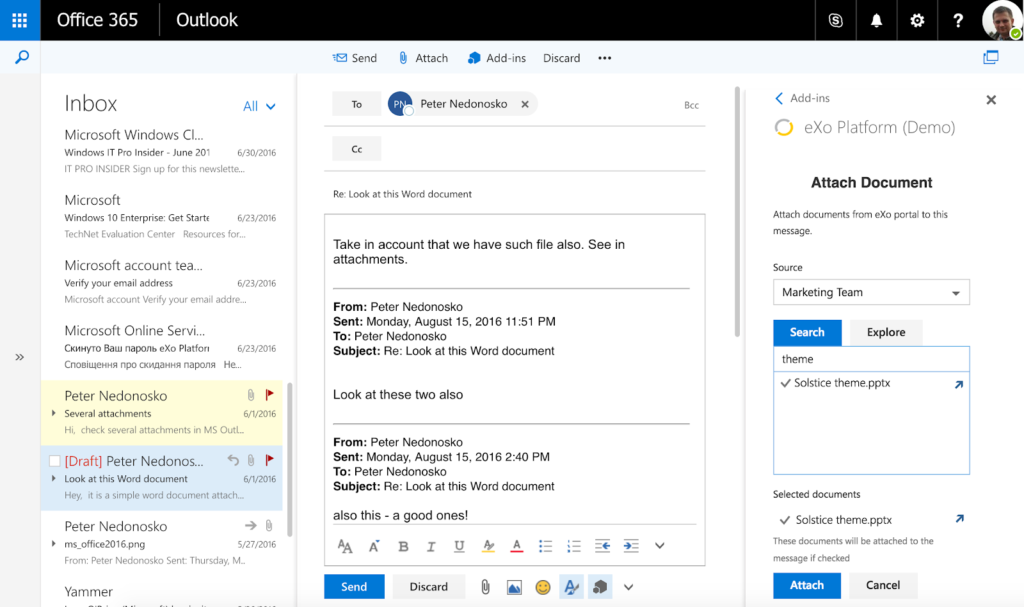
Task: Click Discard in the top command bar
Action: 561,58
